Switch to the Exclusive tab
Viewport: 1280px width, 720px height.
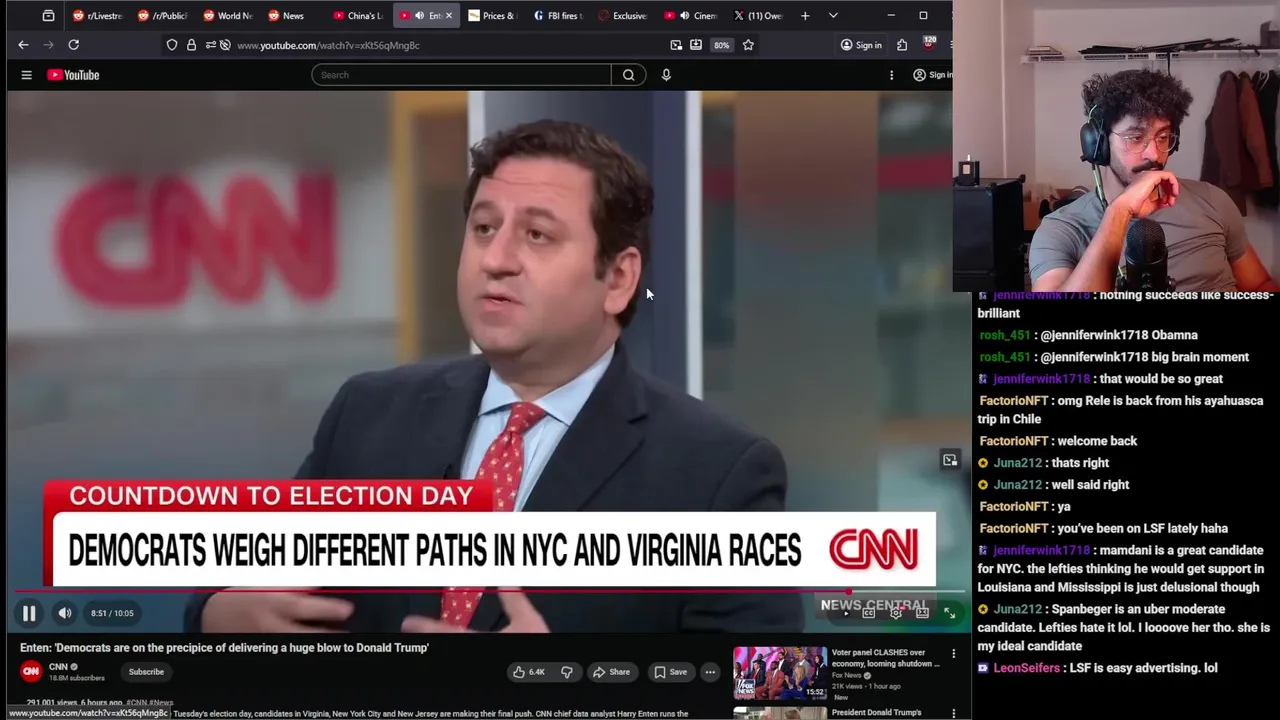(624, 16)
